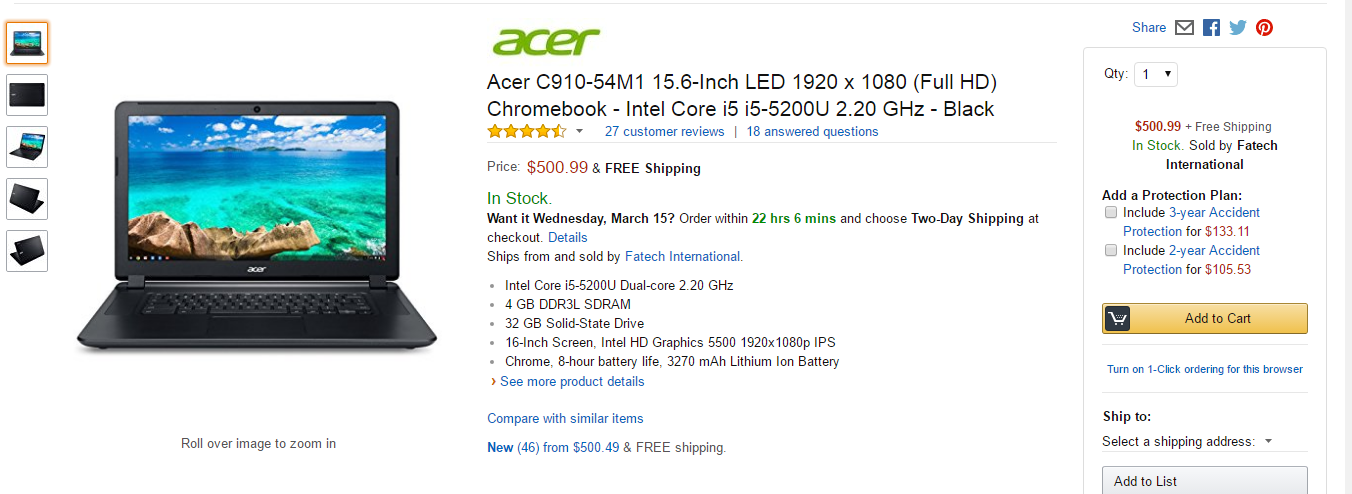Enable 2-year Accident Protection checkbox
This screenshot has width=1352, height=494.
pos(1111,251)
